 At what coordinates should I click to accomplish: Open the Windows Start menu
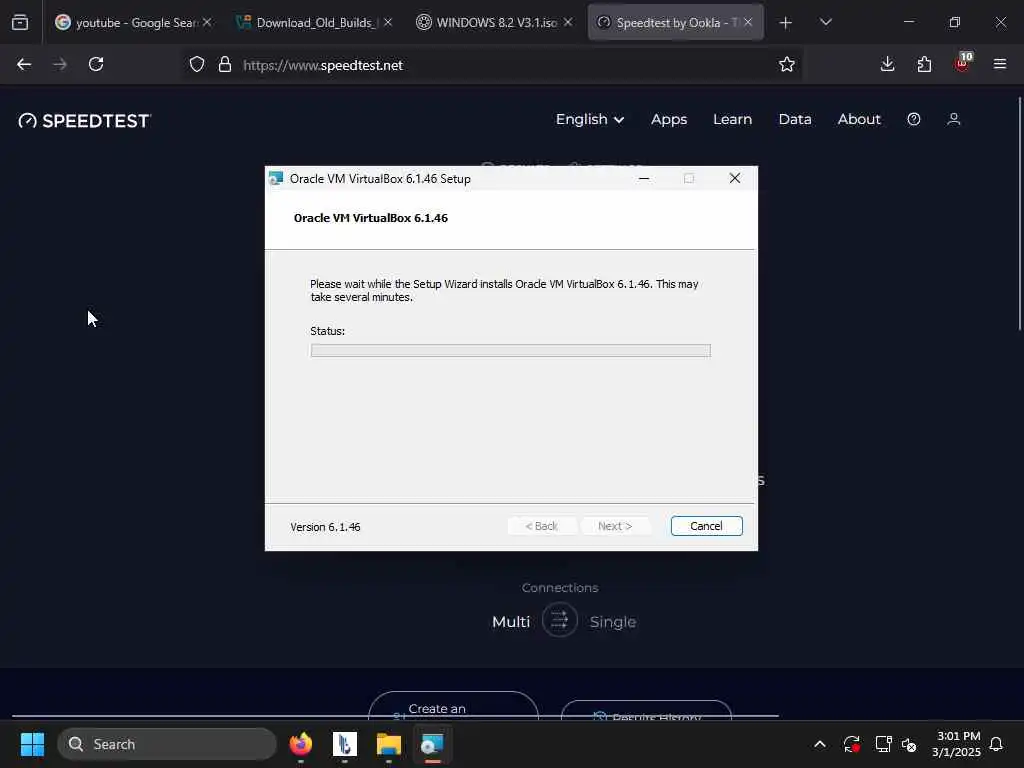tap(32, 744)
